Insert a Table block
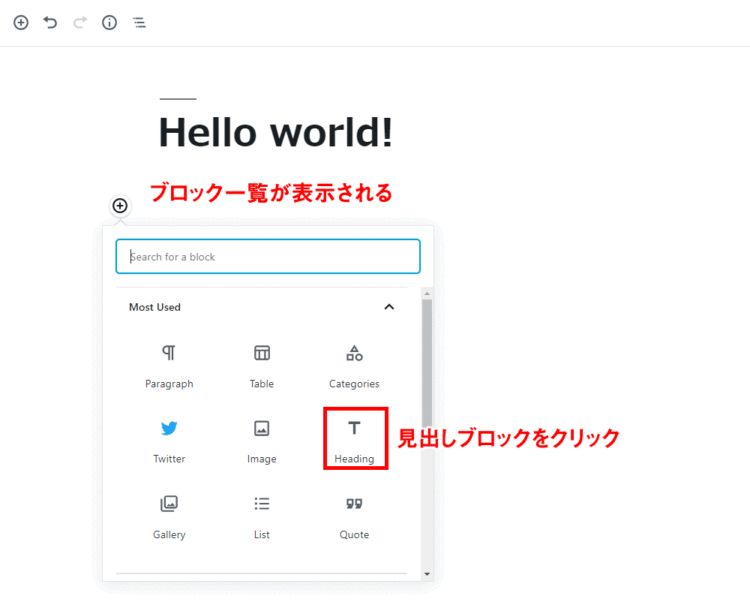 coord(262,366)
